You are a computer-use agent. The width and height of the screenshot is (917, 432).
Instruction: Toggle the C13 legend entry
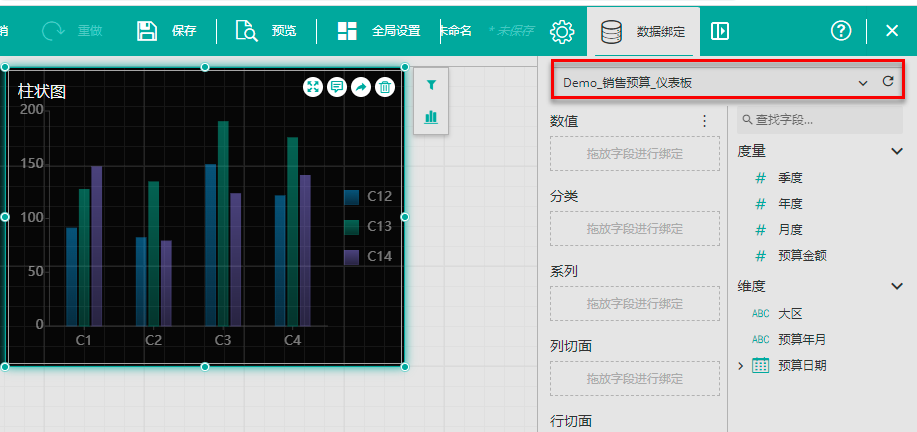pos(368,227)
